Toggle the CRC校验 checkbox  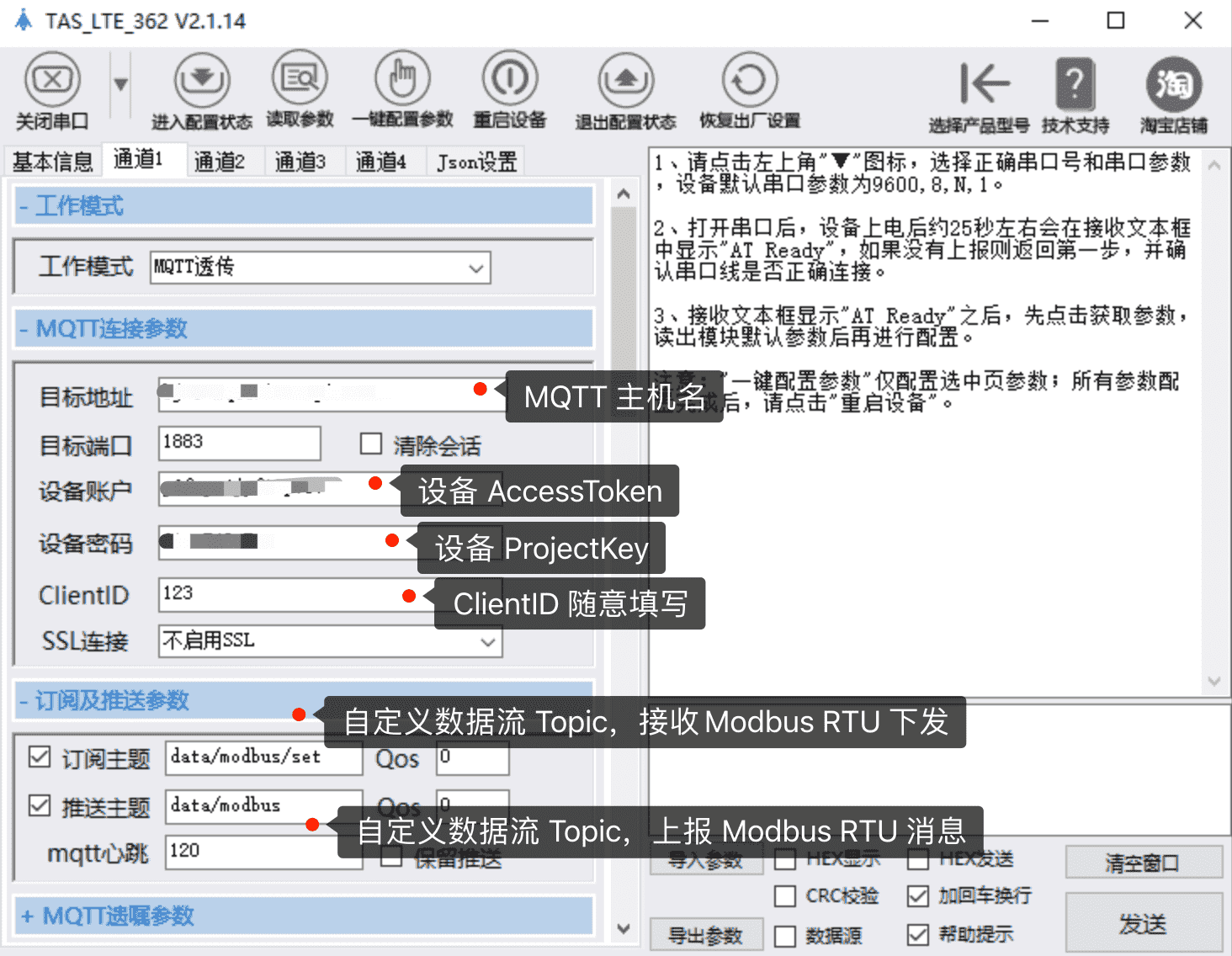pos(786,896)
